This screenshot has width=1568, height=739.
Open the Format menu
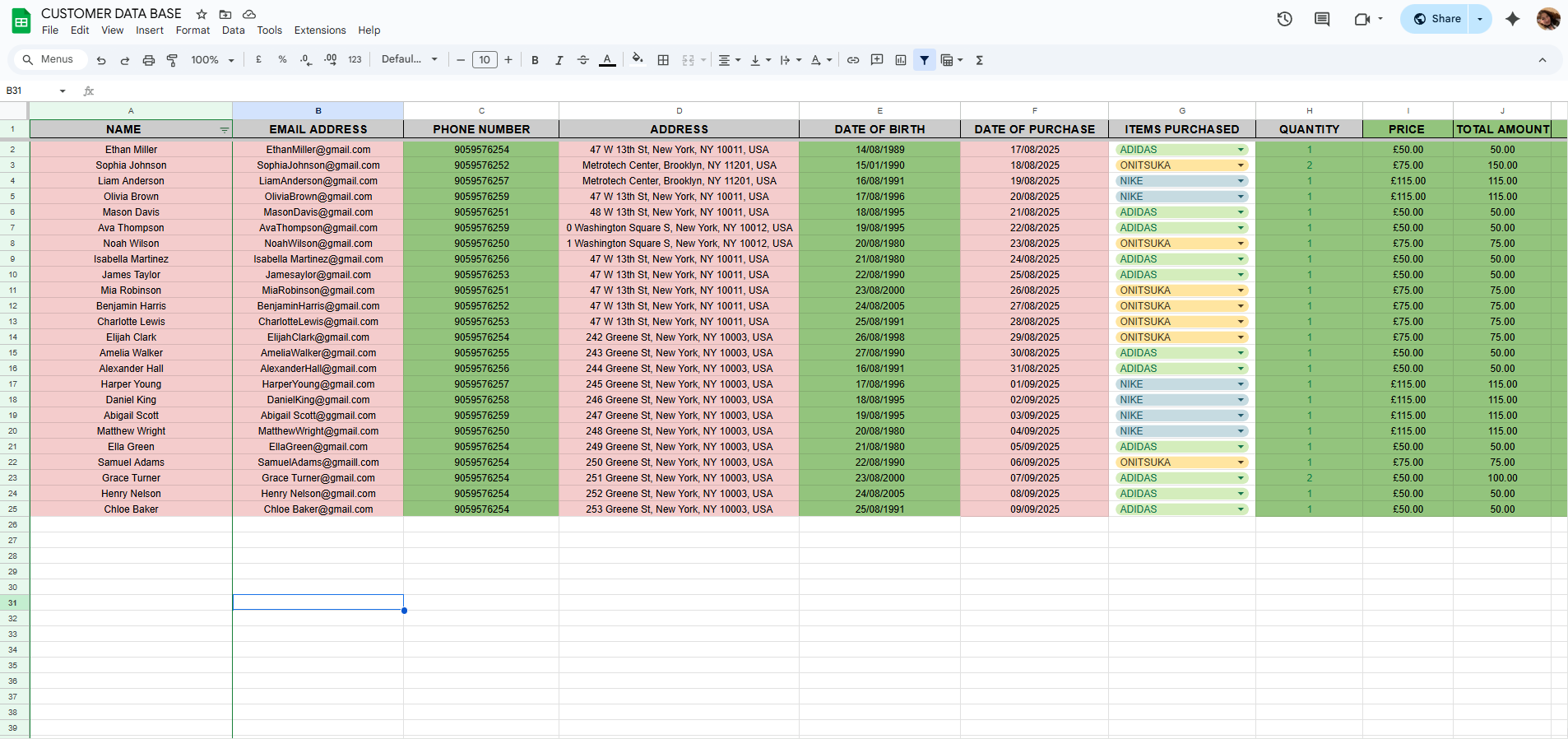tap(193, 30)
